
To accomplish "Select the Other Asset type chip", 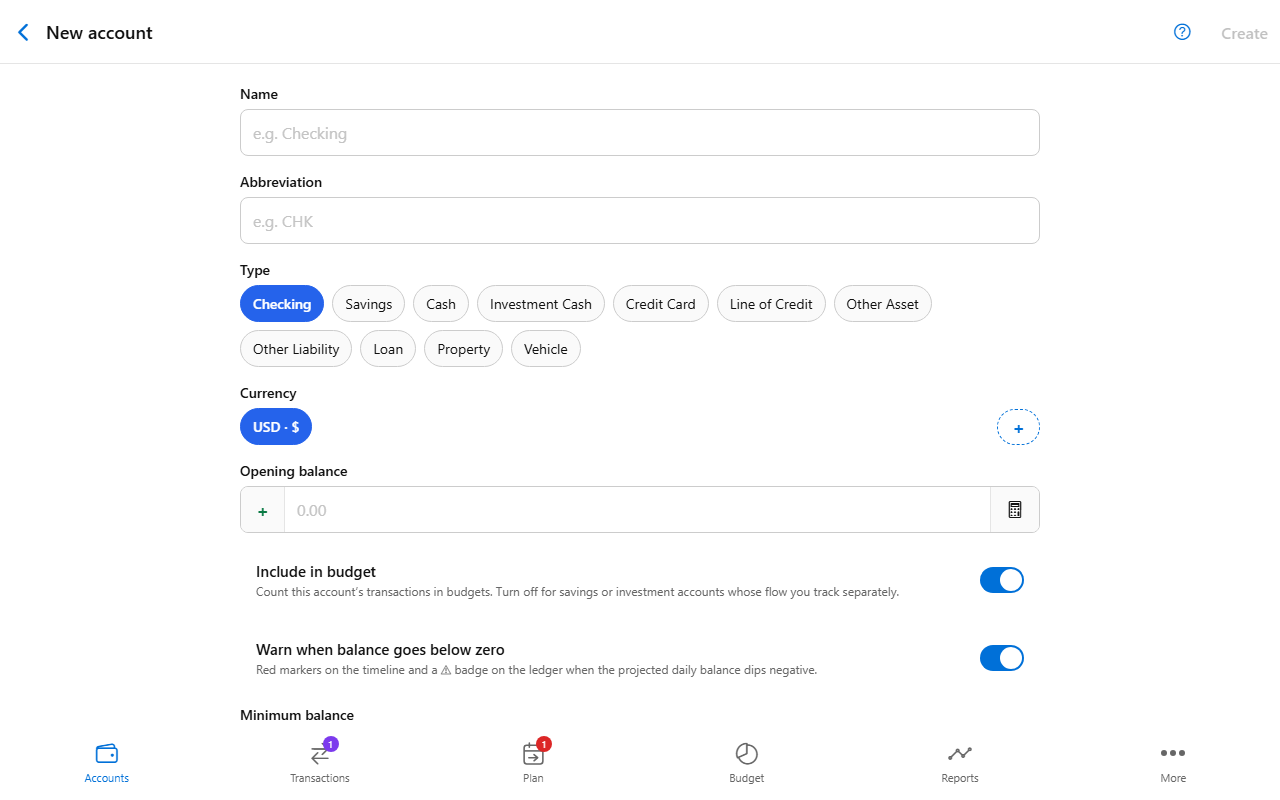I will (883, 304).
